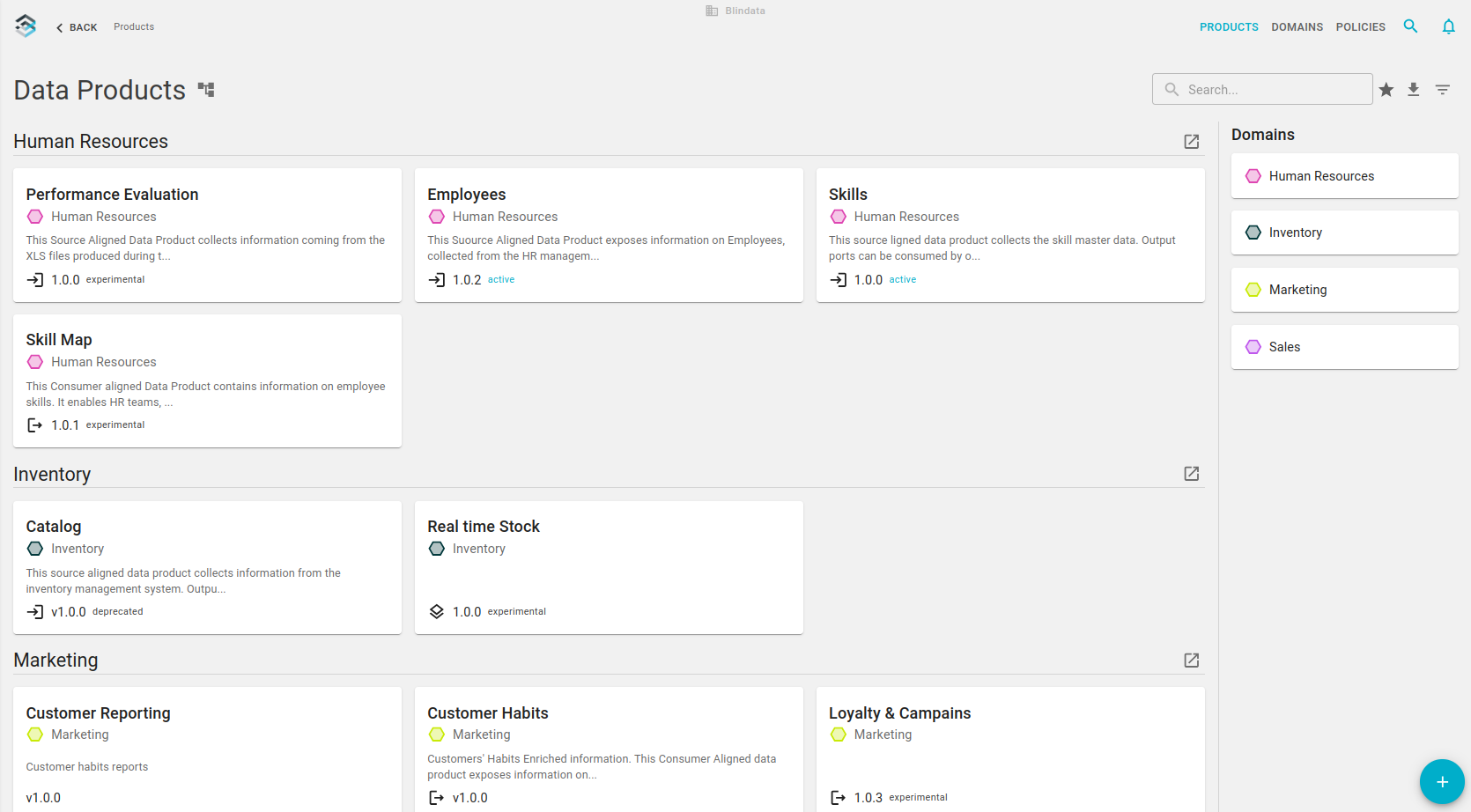Open the POLICIES menu item

pyautogui.click(x=1360, y=27)
